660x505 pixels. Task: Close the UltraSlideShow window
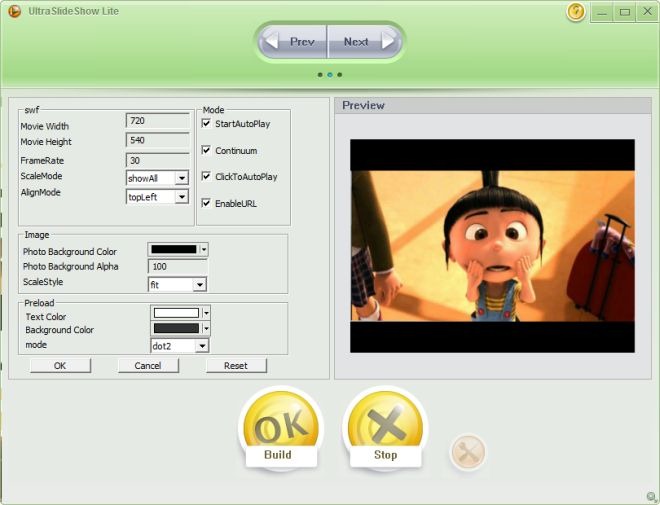(647, 12)
